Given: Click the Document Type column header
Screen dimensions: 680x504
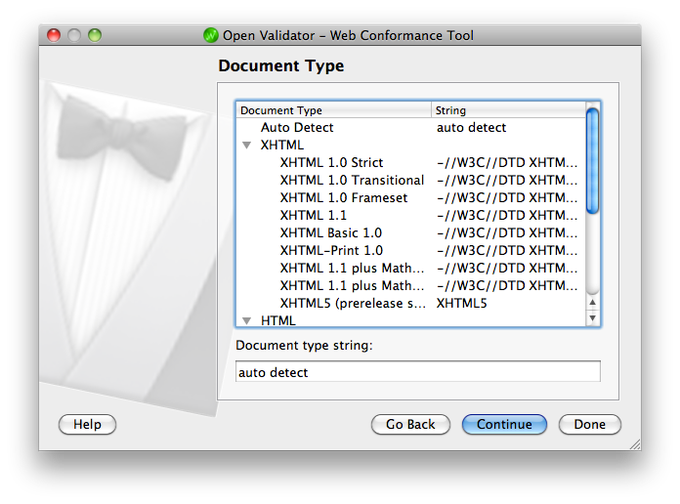Looking at the screenshot, I should [x=334, y=110].
